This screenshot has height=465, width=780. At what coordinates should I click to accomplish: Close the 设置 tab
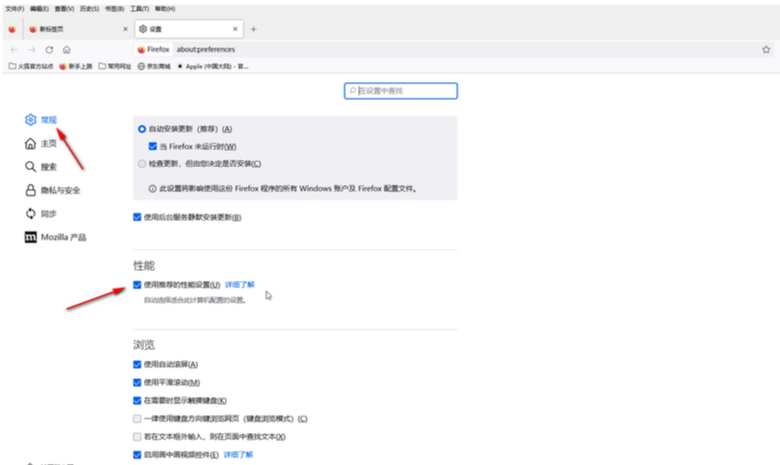tap(235, 29)
